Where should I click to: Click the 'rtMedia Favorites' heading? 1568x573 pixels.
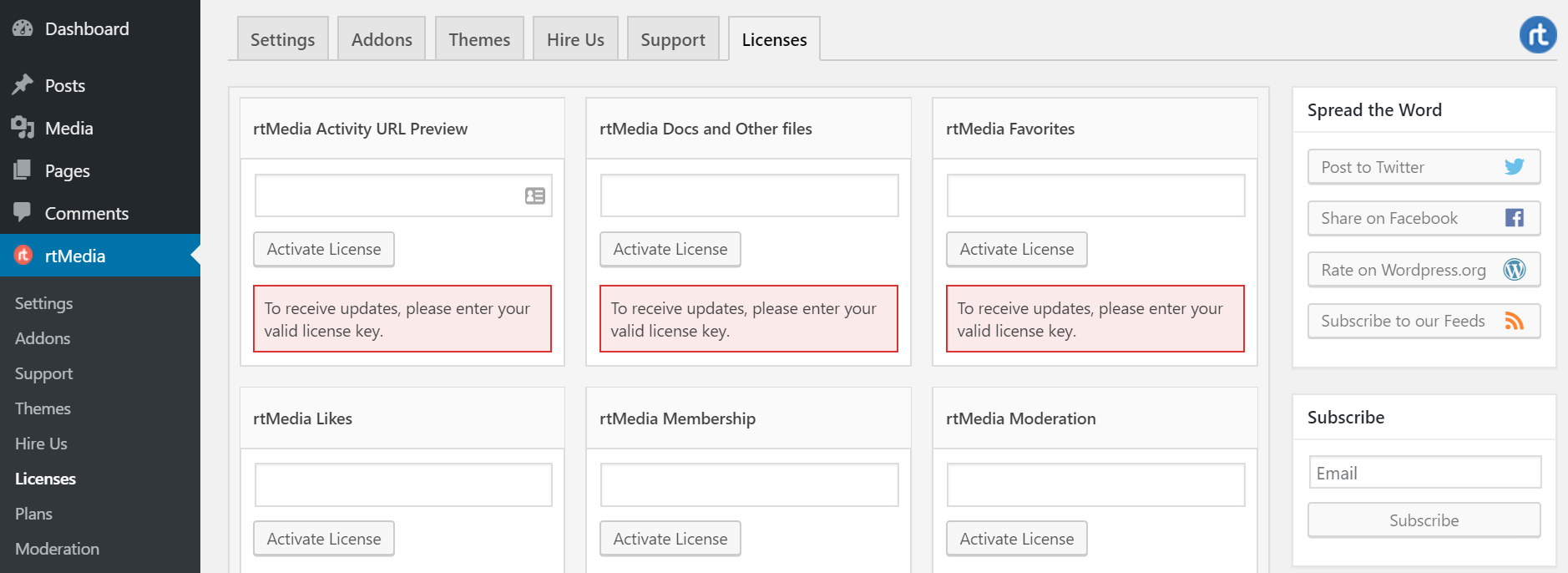pos(1010,129)
